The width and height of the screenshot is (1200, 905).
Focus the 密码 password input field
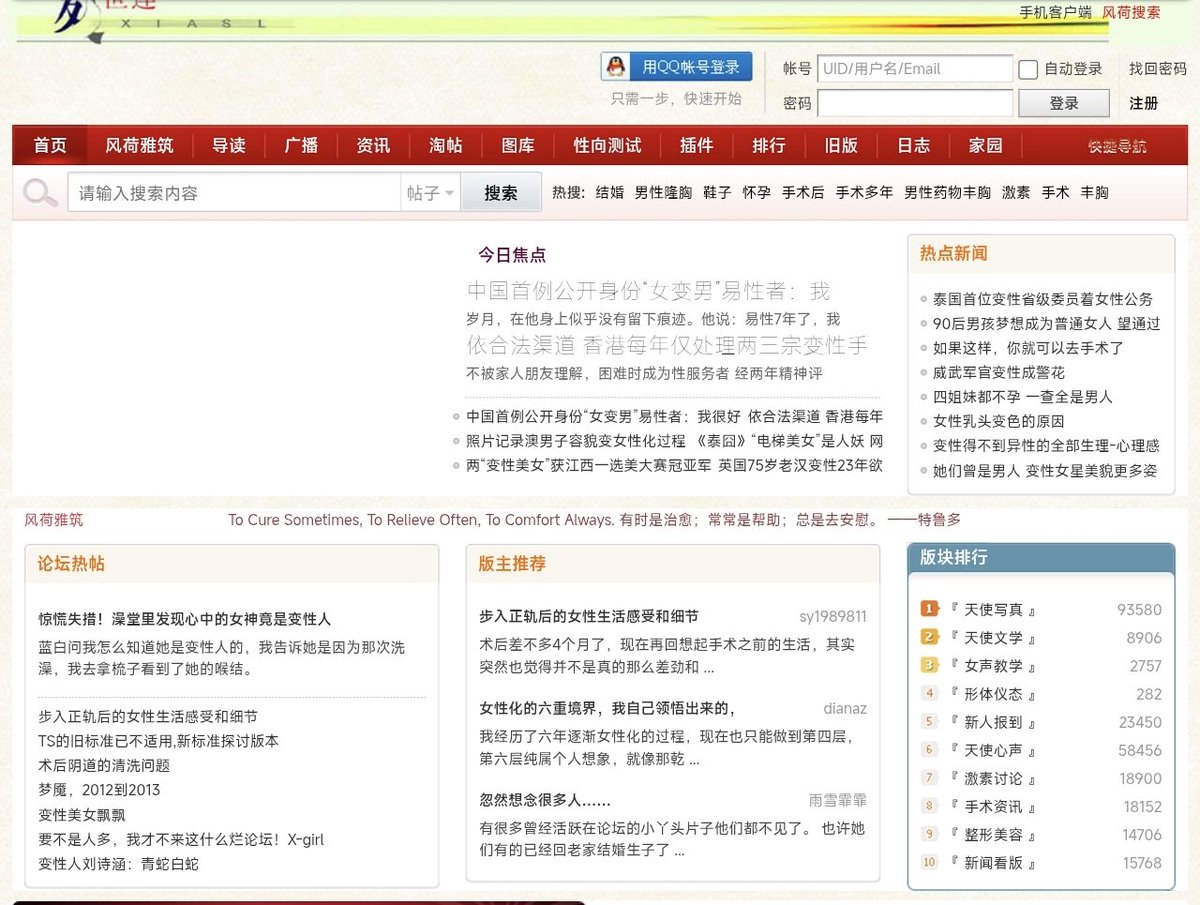pos(915,103)
